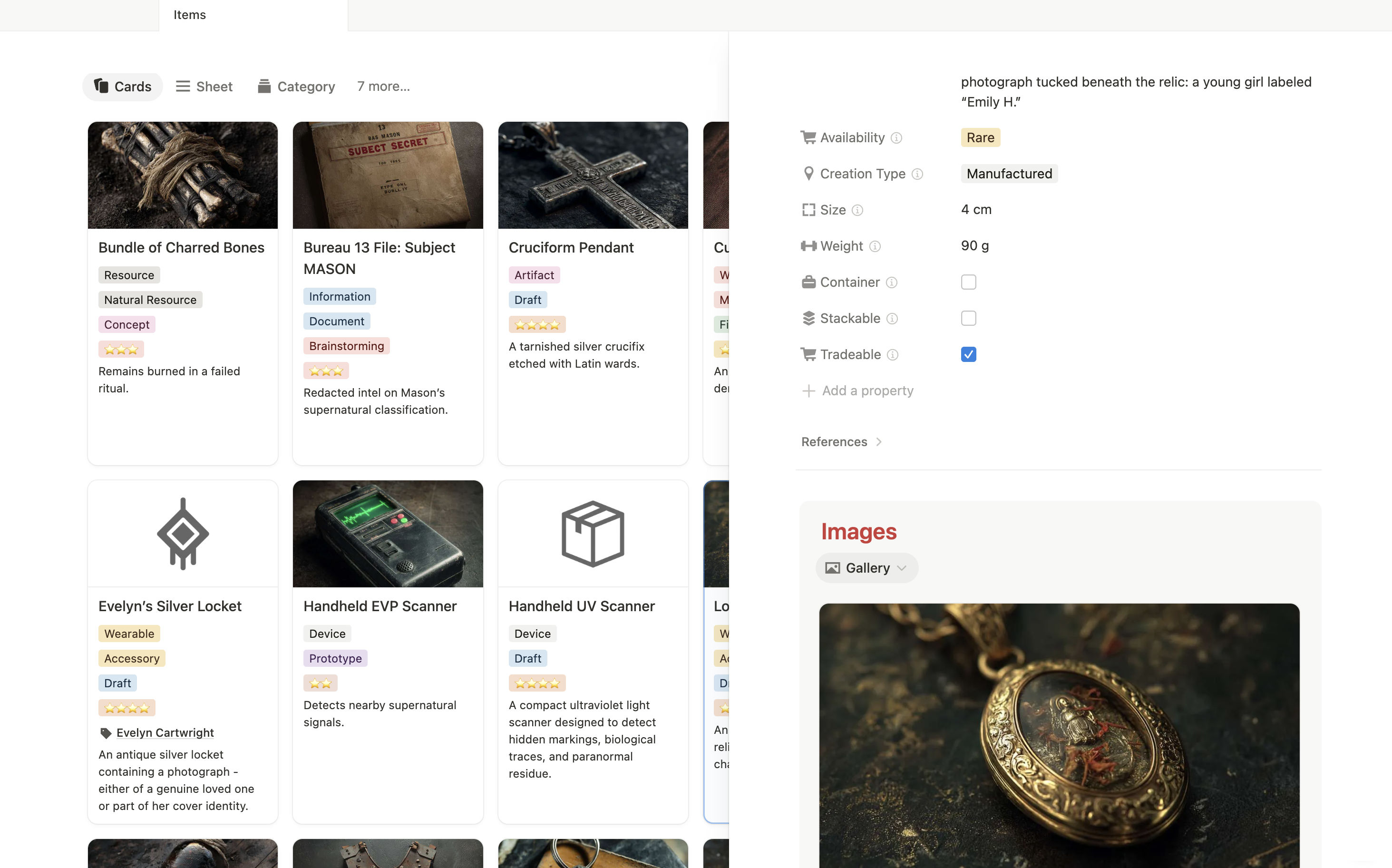Open the '7 more...' views menu

pos(383,86)
